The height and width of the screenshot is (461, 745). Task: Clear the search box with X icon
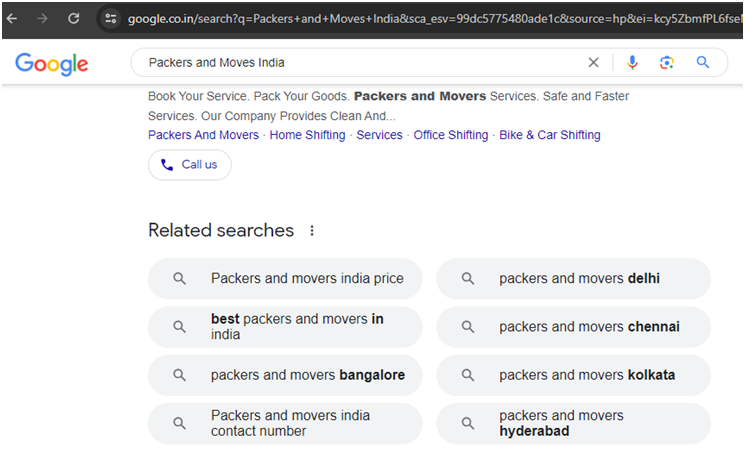tap(593, 62)
